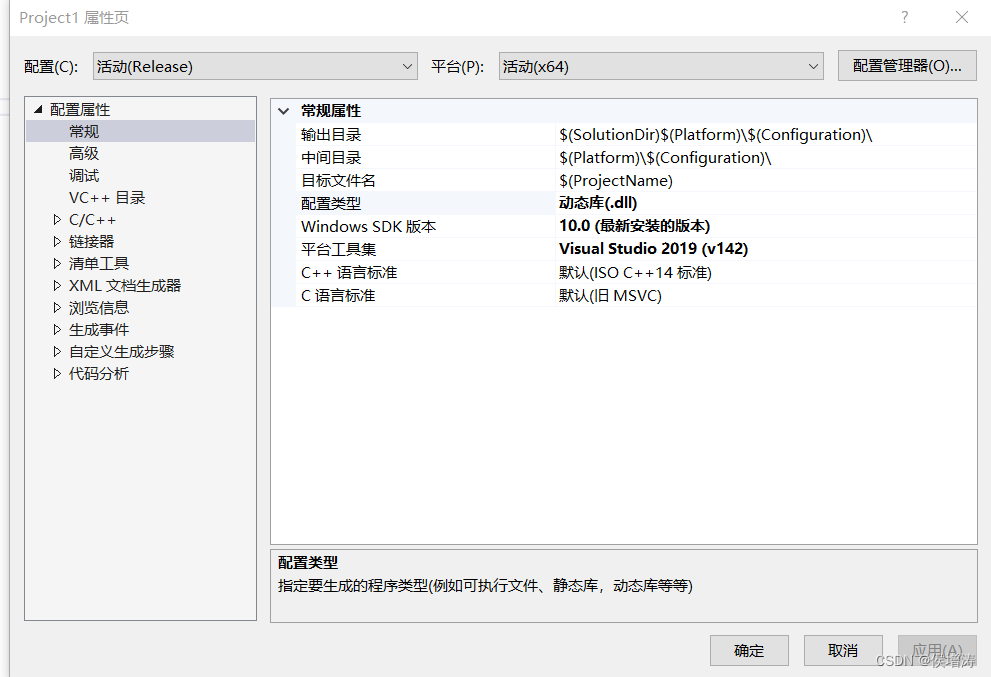Click the 配置管理器(O)... button

[907, 66]
